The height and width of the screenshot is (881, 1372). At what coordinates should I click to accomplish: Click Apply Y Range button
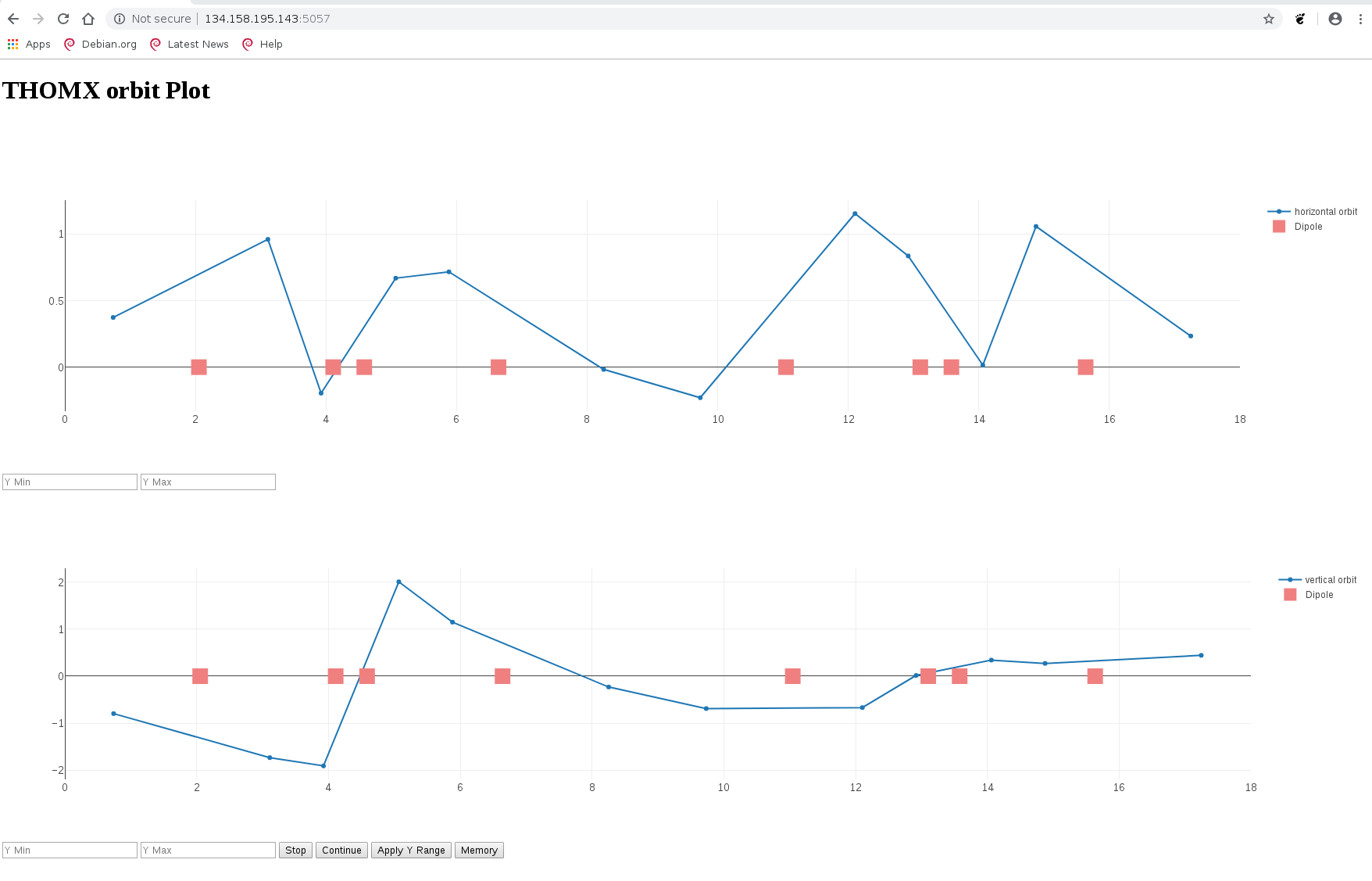(x=411, y=851)
